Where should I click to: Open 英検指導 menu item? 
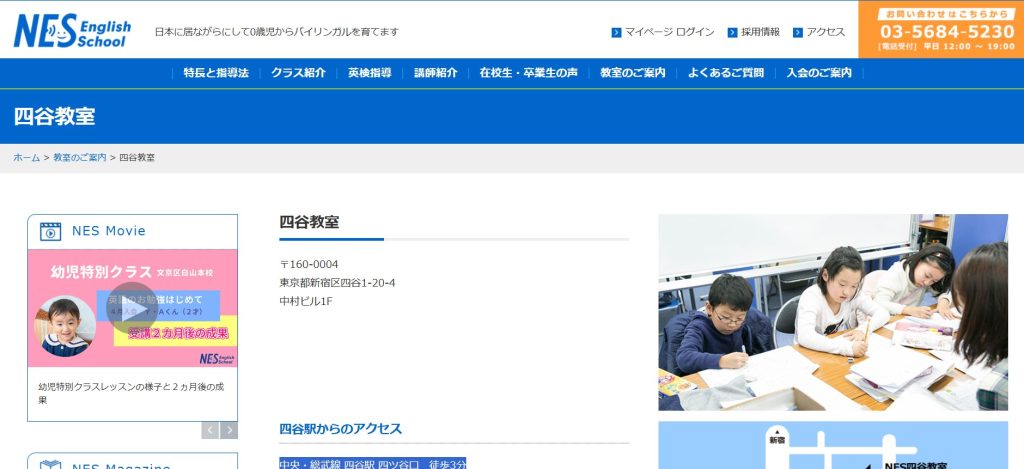coord(370,73)
